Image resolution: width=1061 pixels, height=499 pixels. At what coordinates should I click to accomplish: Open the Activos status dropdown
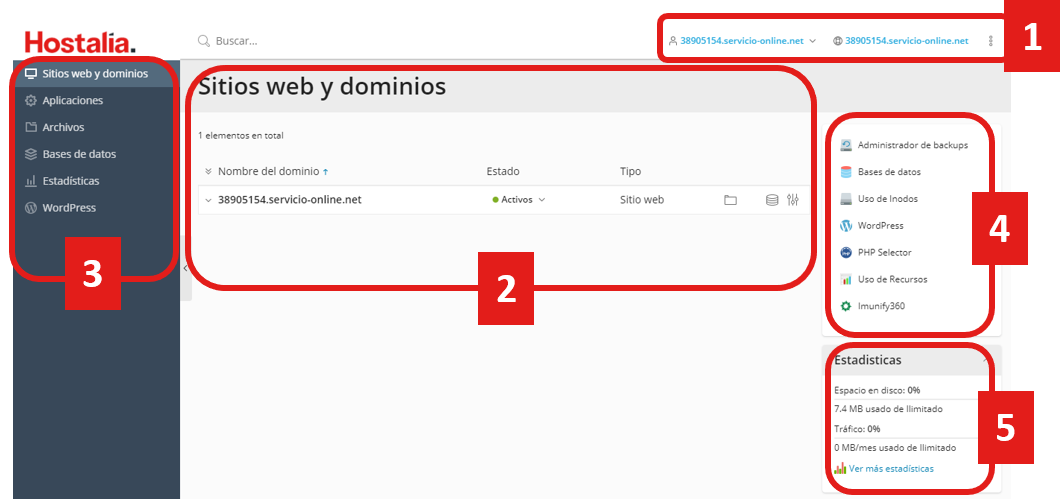(519, 200)
